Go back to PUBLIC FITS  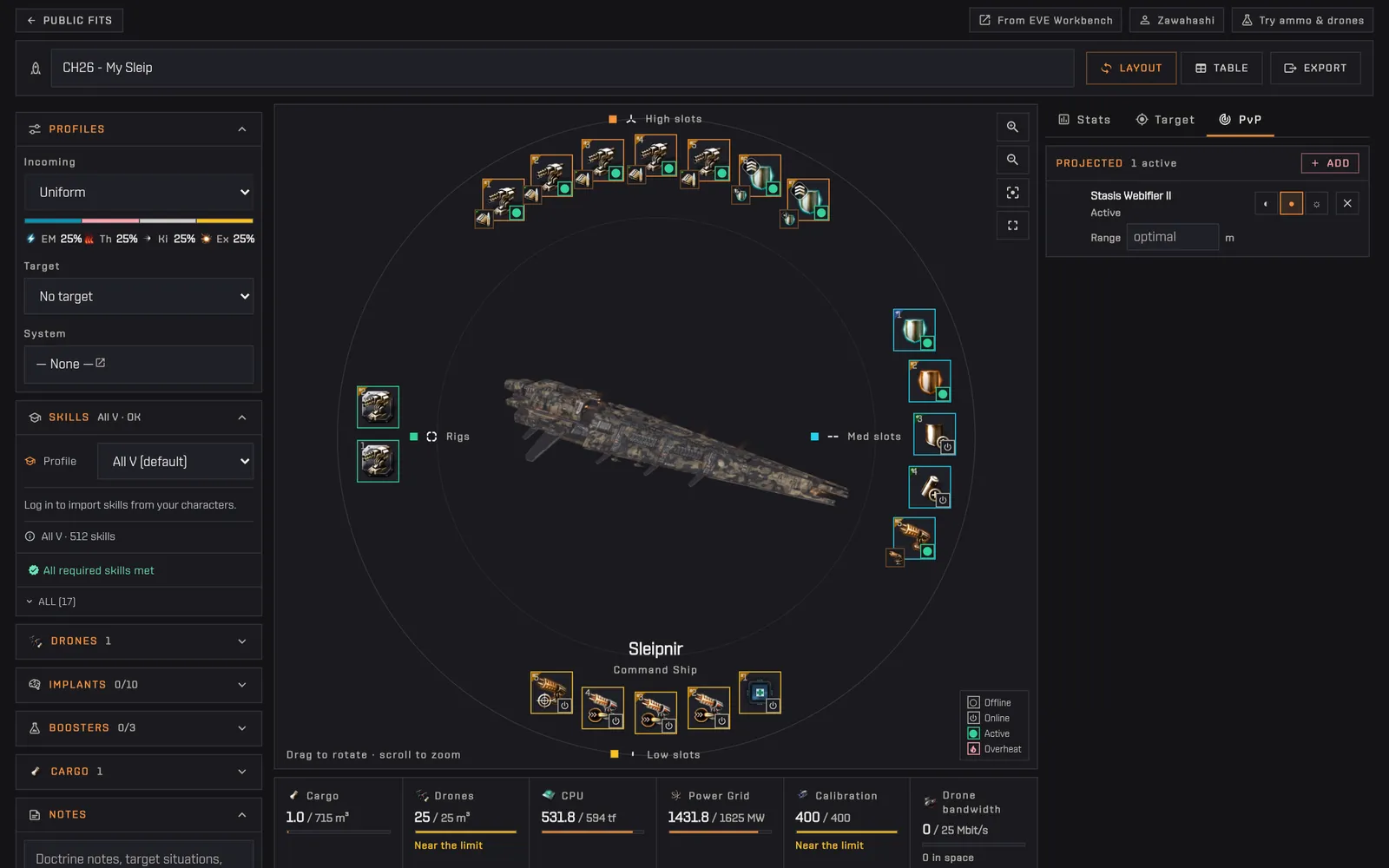[69, 20]
